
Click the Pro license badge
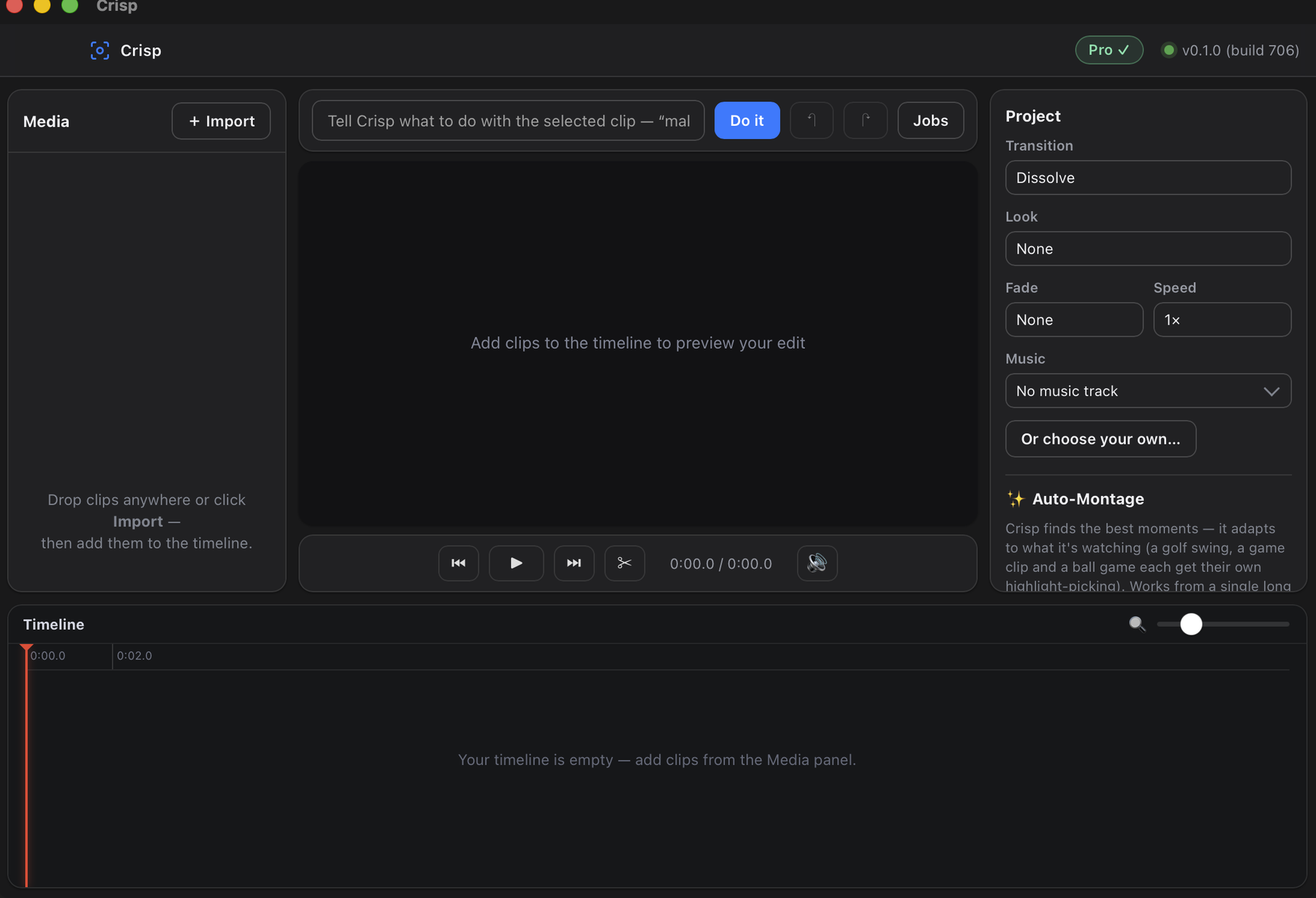point(1108,50)
